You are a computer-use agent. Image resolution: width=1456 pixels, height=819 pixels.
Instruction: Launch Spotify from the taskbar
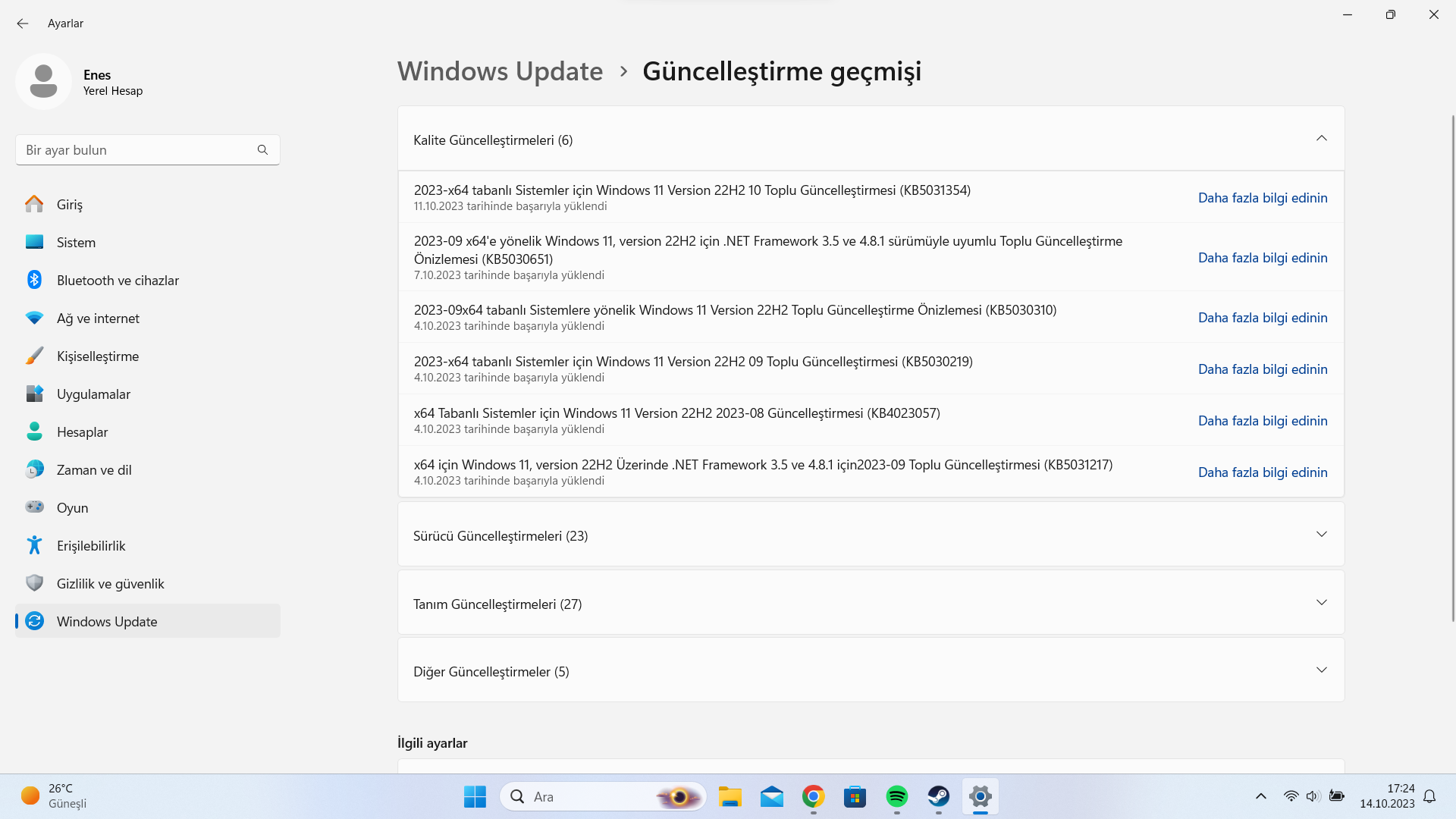point(896,796)
